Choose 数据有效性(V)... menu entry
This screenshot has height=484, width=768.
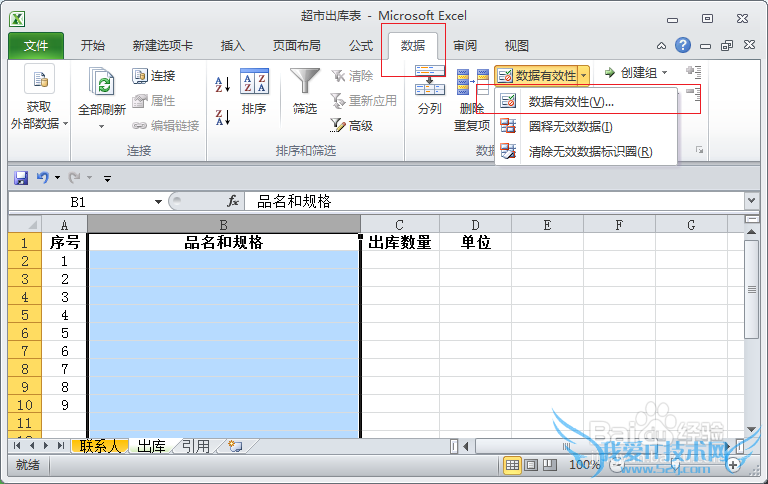586,102
